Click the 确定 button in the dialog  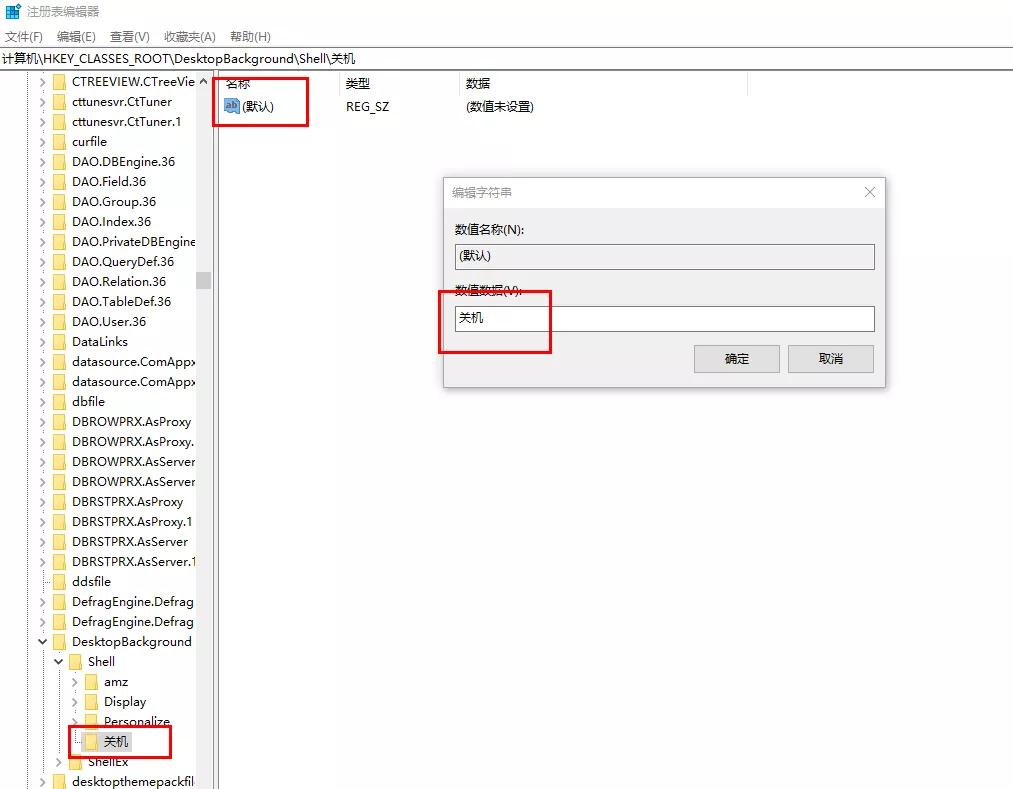click(736, 359)
